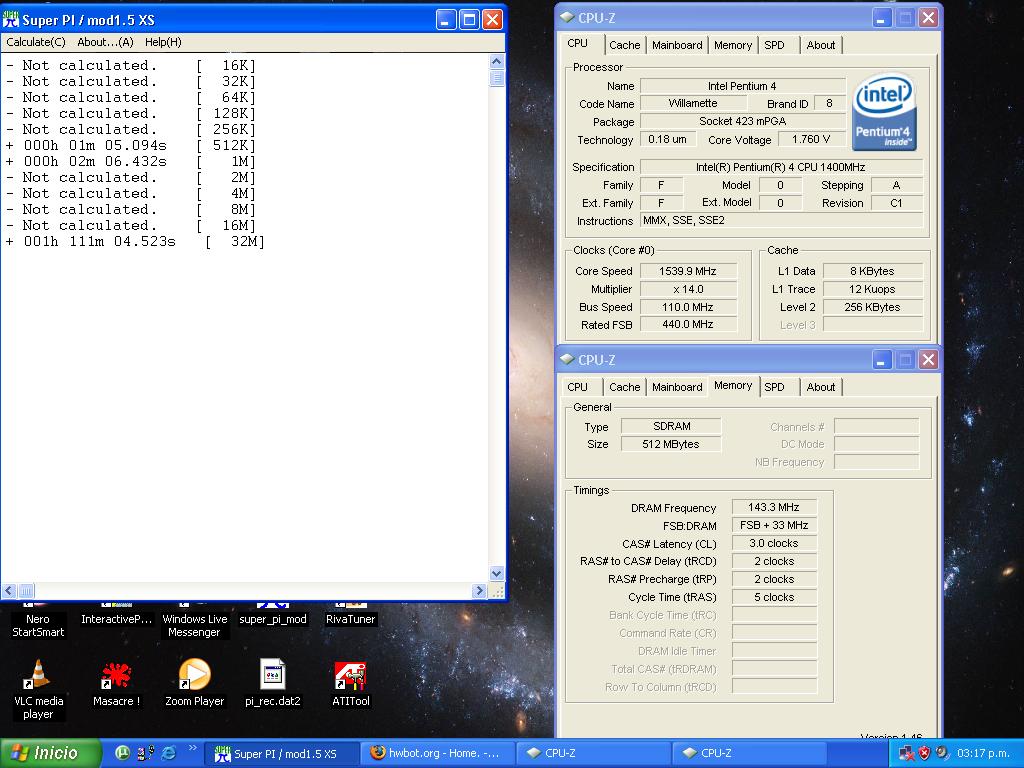The image size is (1024, 768).
Task: Click the uTorrent quick launch icon
Action: click(x=122, y=752)
